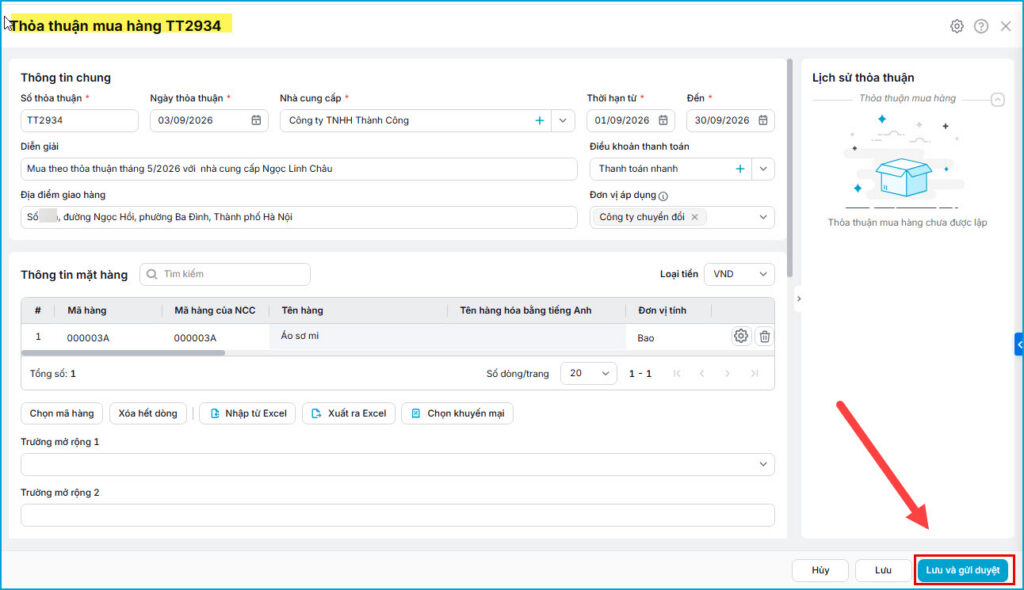
Task: Click the items table horizontal scrollbar
Action: point(123,353)
